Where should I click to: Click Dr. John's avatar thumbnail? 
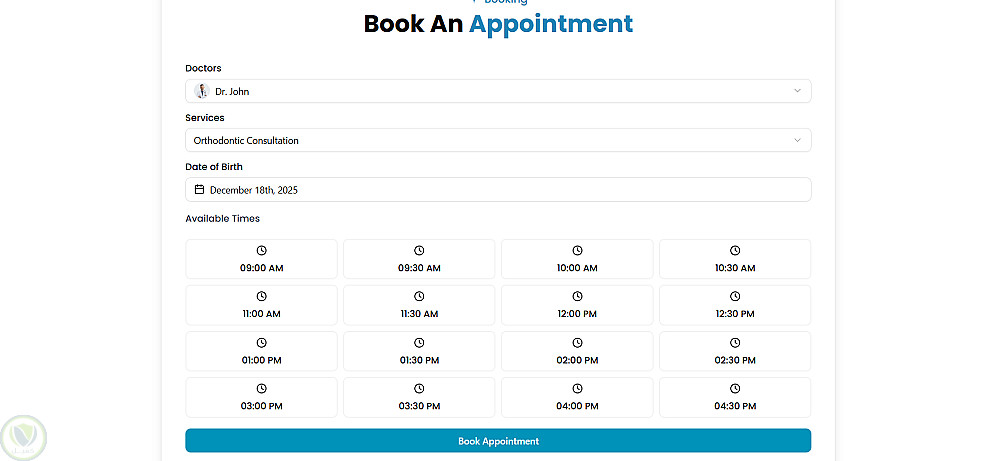click(x=201, y=91)
